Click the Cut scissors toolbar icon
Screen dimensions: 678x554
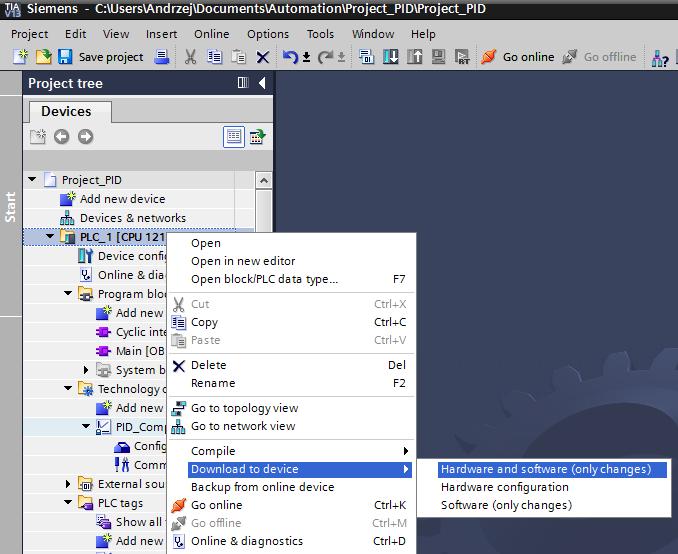point(190,57)
